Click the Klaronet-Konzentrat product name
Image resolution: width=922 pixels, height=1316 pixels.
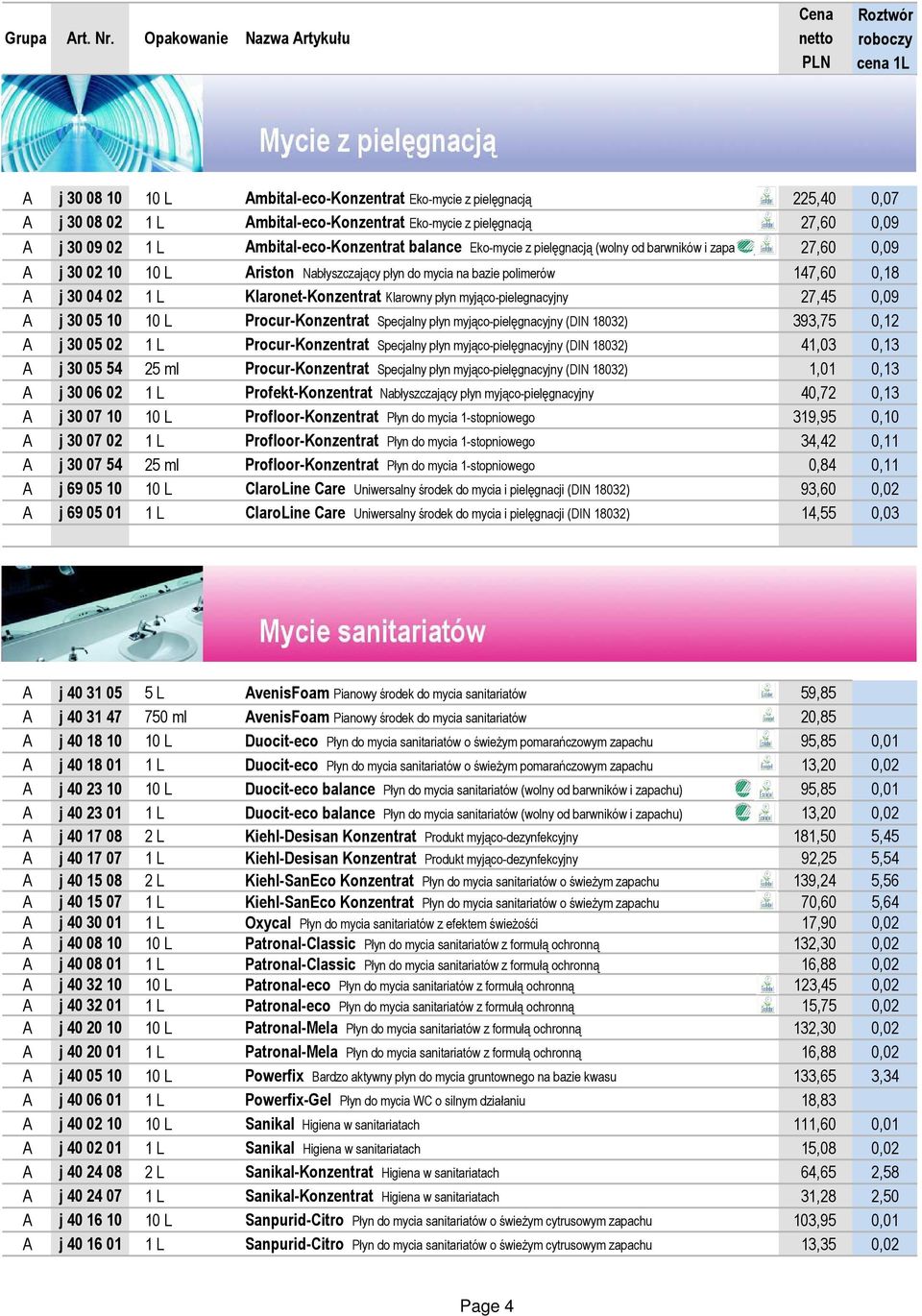[313, 297]
